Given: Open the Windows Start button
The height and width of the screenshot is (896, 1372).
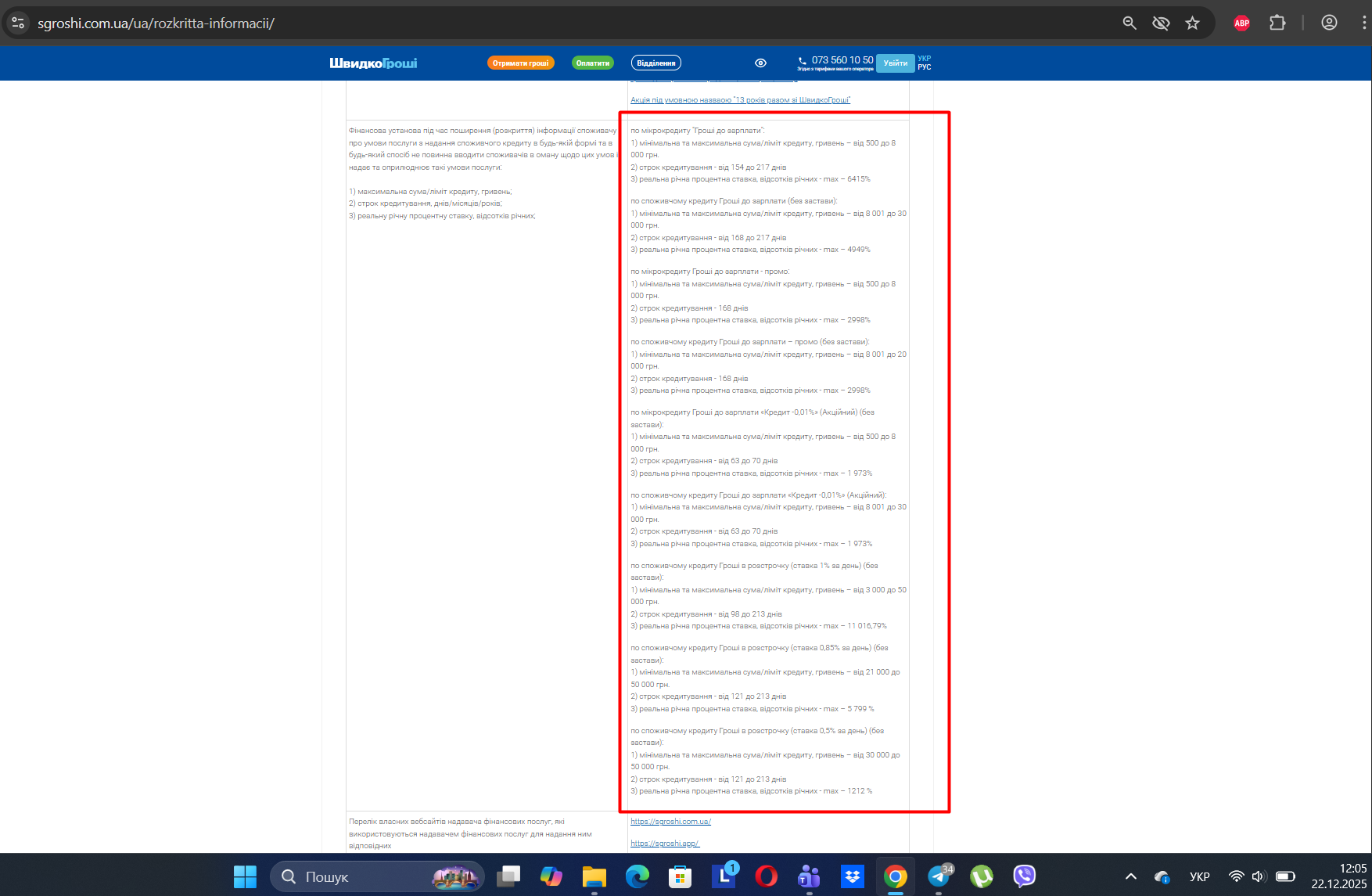Looking at the screenshot, I should click(x=245, y=876).
